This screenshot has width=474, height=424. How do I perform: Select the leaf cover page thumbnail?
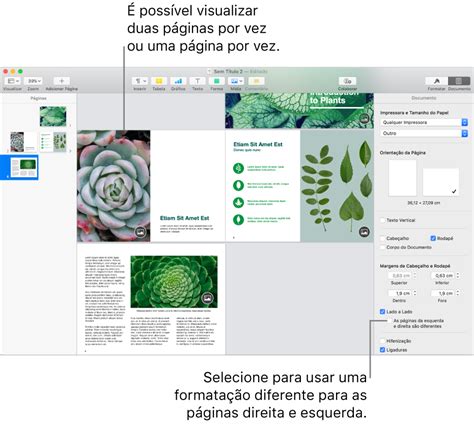53,116
